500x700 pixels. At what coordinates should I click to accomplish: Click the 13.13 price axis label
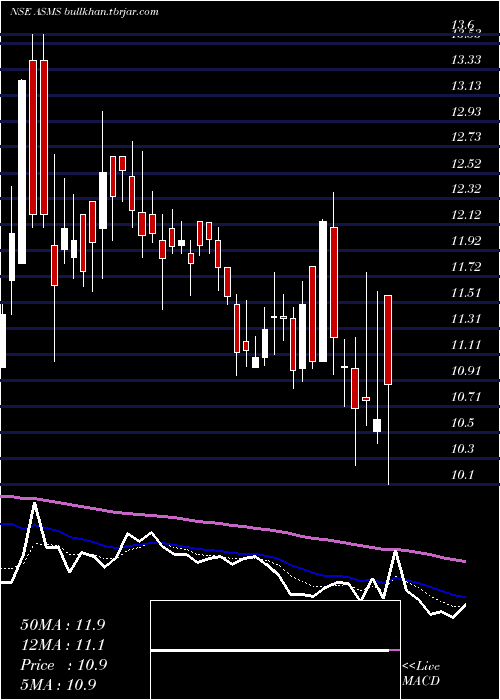coord(466,85)
